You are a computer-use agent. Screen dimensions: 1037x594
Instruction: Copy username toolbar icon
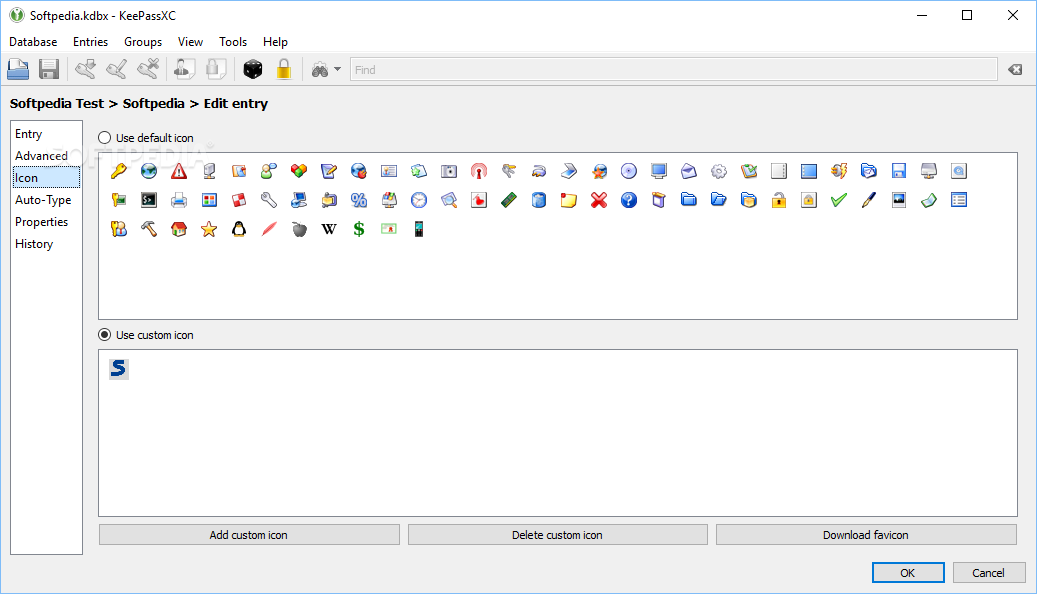(x=185, y=69)
